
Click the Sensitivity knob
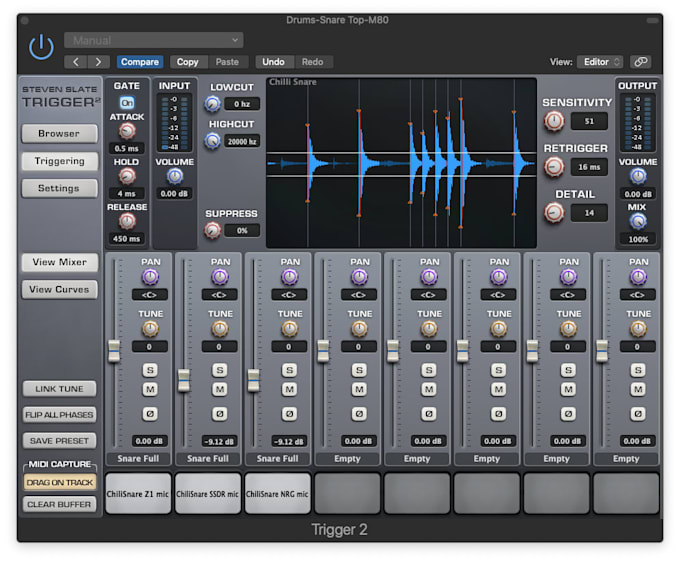tap(554, 121)
